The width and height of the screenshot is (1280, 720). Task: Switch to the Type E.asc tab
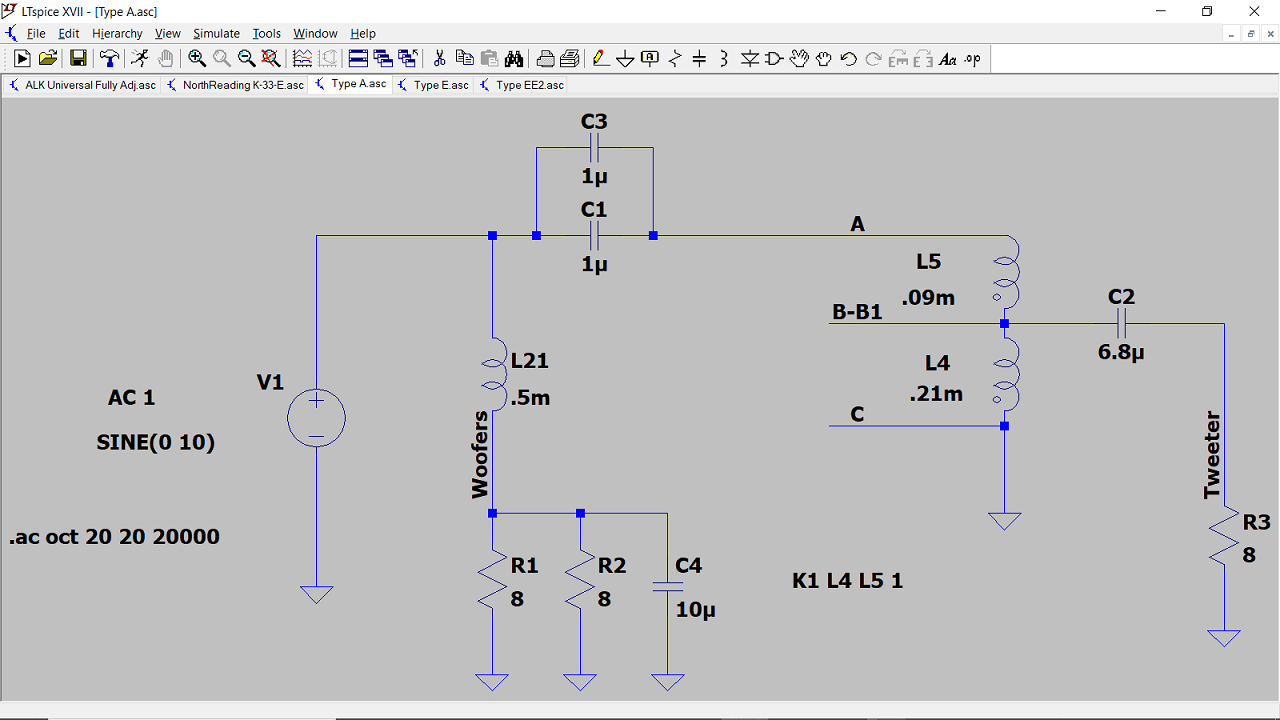click(433, 85)
